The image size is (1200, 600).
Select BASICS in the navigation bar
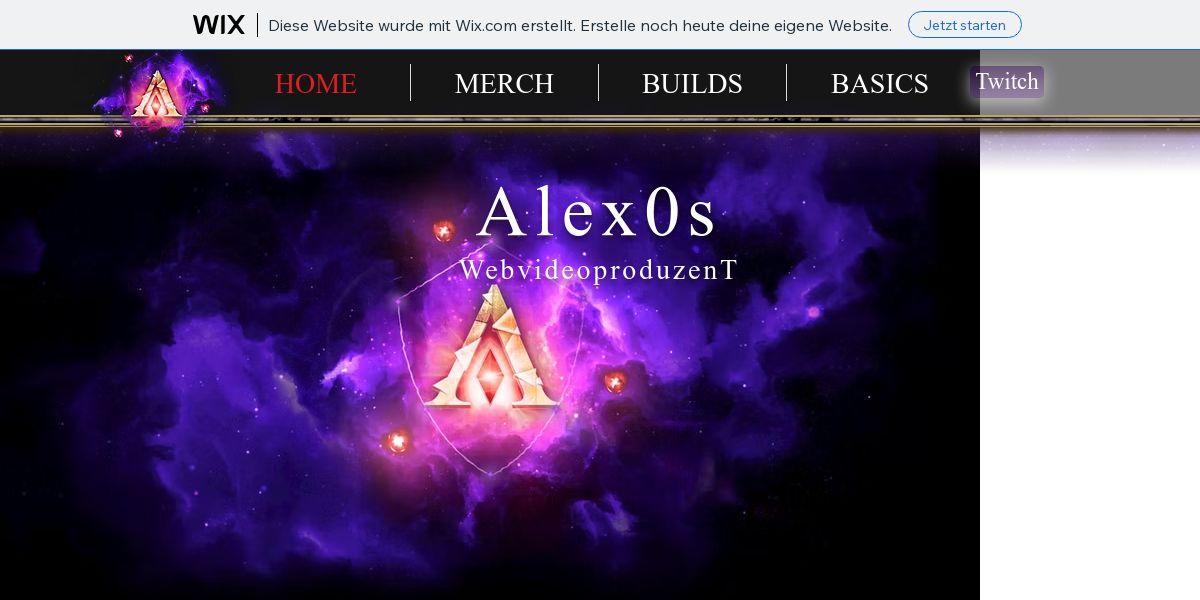(880, 83)
